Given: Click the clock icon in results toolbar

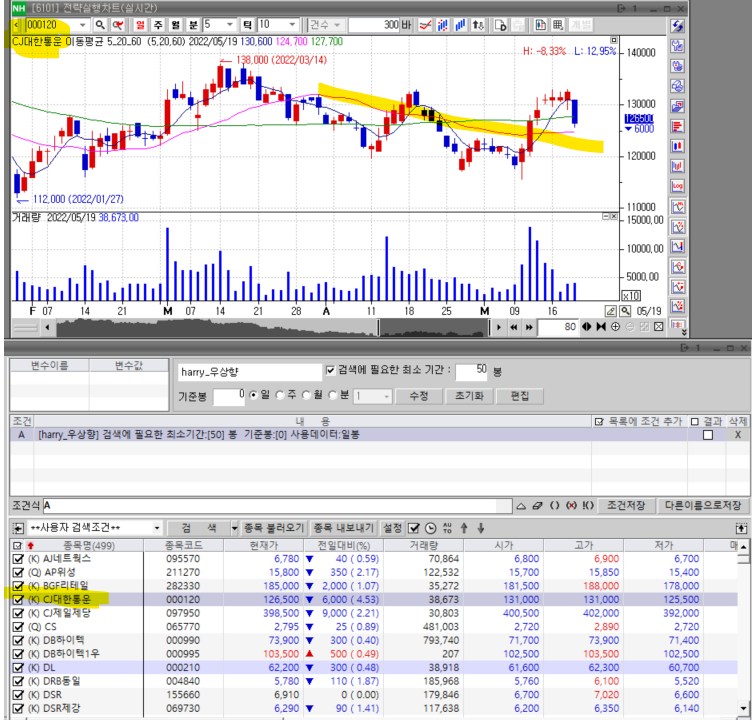Looking at the screenshot, I should point(431,528).
